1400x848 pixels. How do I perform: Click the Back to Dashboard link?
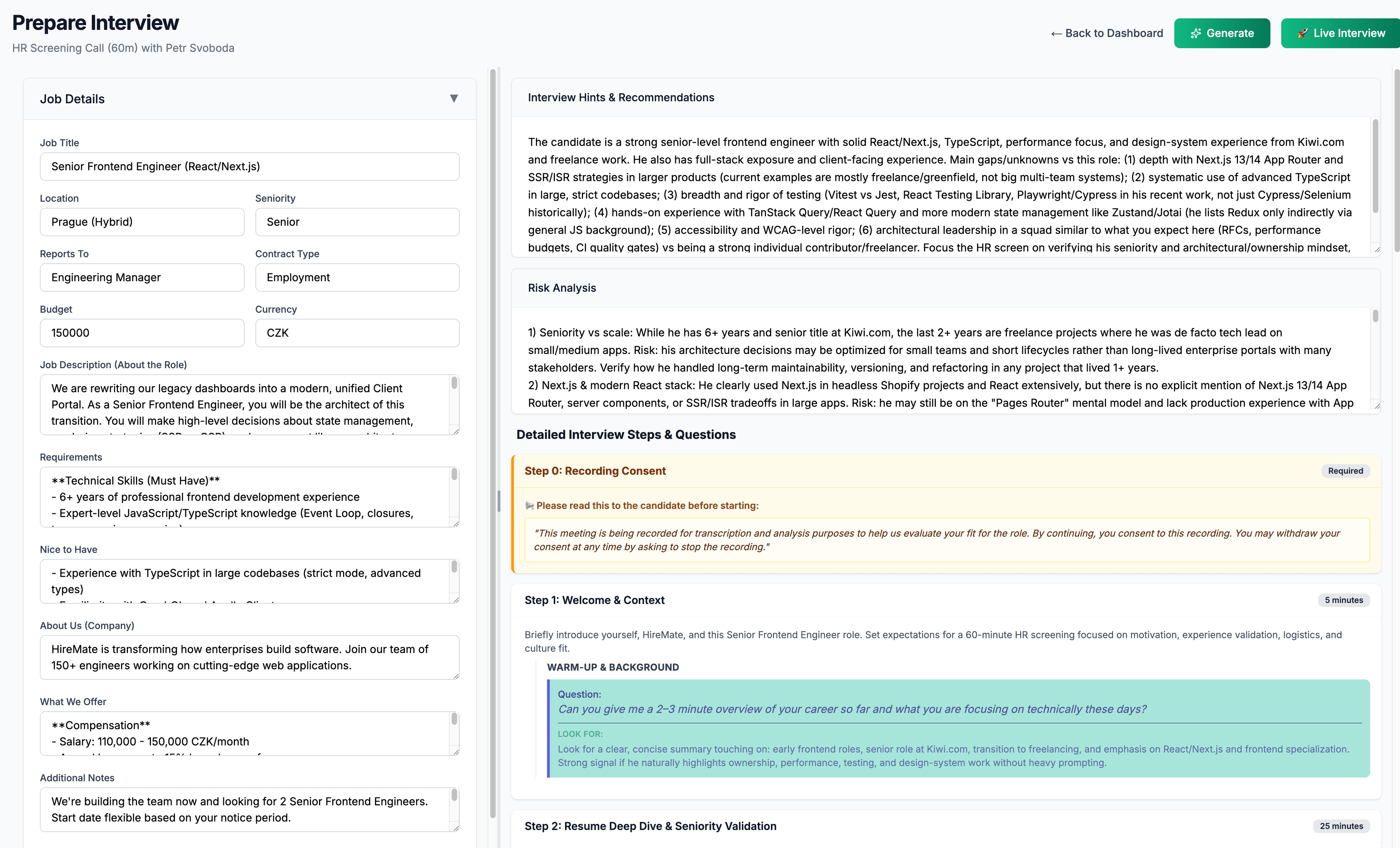[x=1107, y=34]
